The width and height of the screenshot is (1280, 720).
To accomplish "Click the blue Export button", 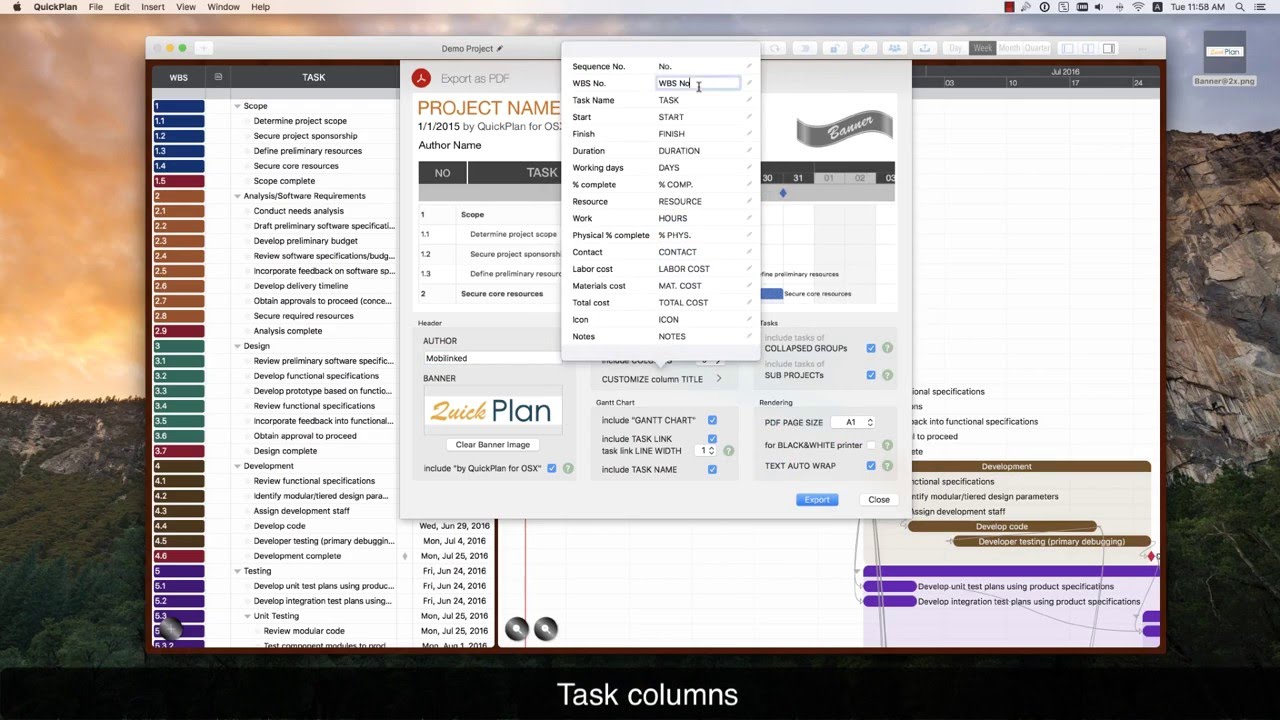I will coord(817,499).
